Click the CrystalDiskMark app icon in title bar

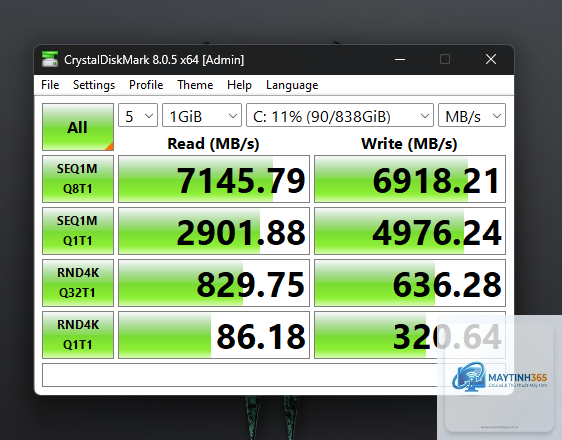(50, 59)
